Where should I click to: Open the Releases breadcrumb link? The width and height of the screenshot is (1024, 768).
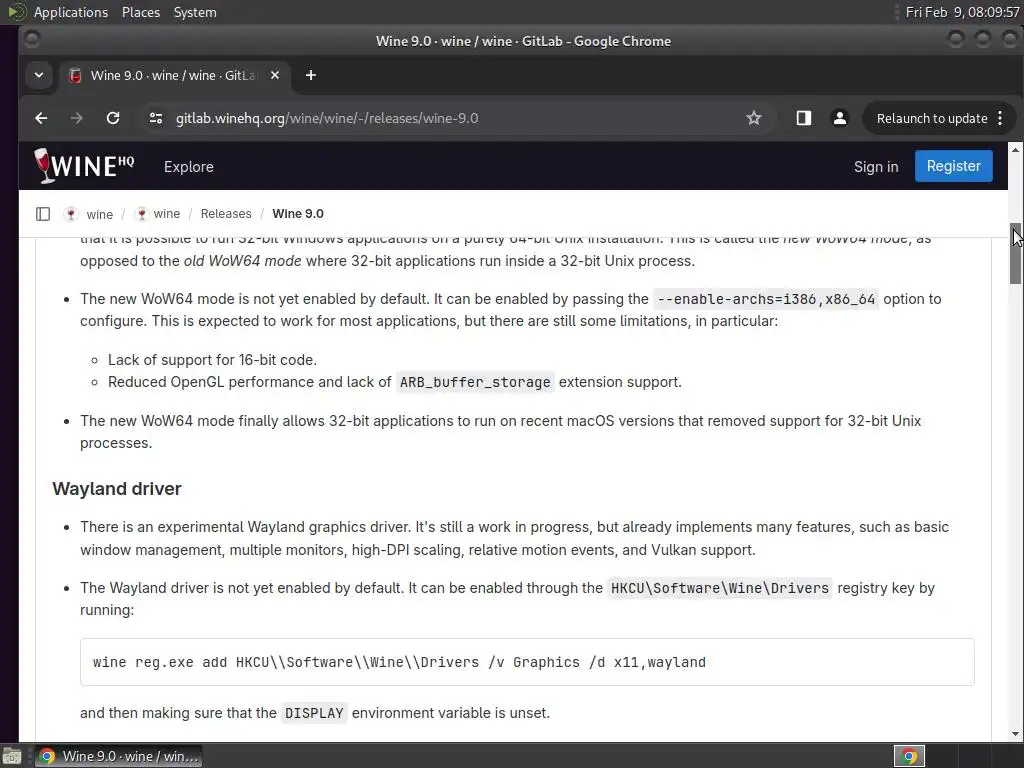[226, 214]
